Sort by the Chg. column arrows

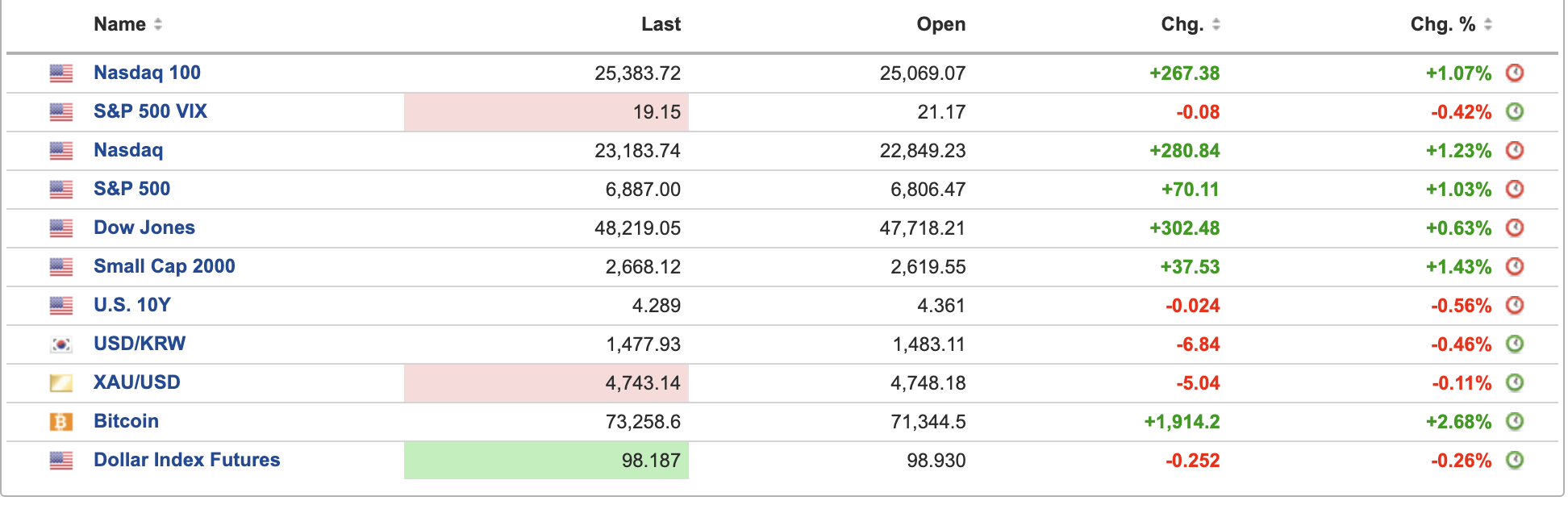coord(1216,25)
